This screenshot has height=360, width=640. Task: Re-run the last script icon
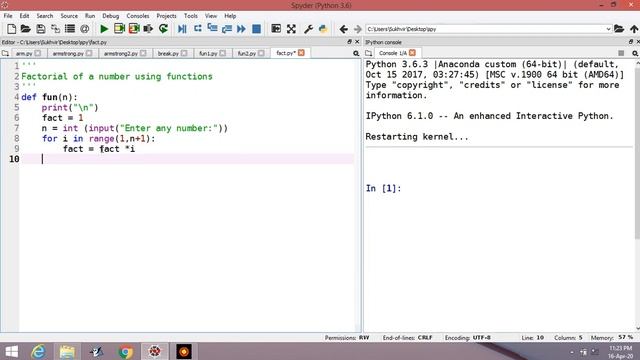tap(163, 29)
